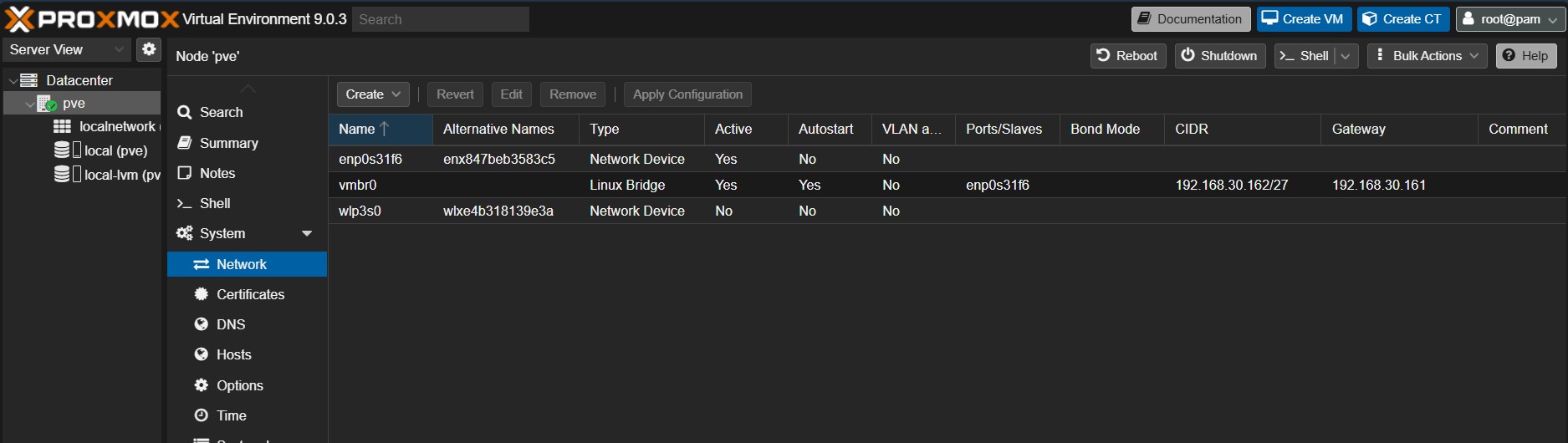
Task: Click the enx847beb3583c5 alternative name
Action: [x=499, y=159]
